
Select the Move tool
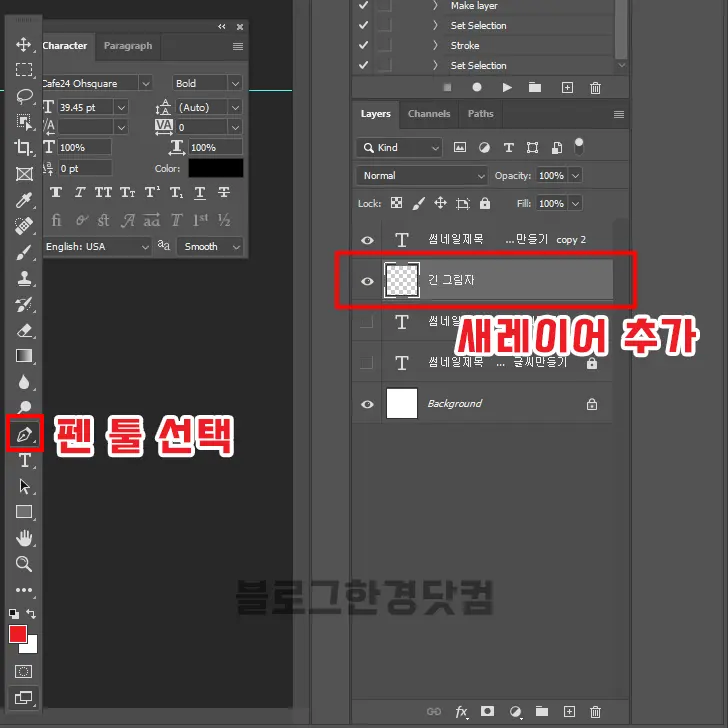(23, 45)
